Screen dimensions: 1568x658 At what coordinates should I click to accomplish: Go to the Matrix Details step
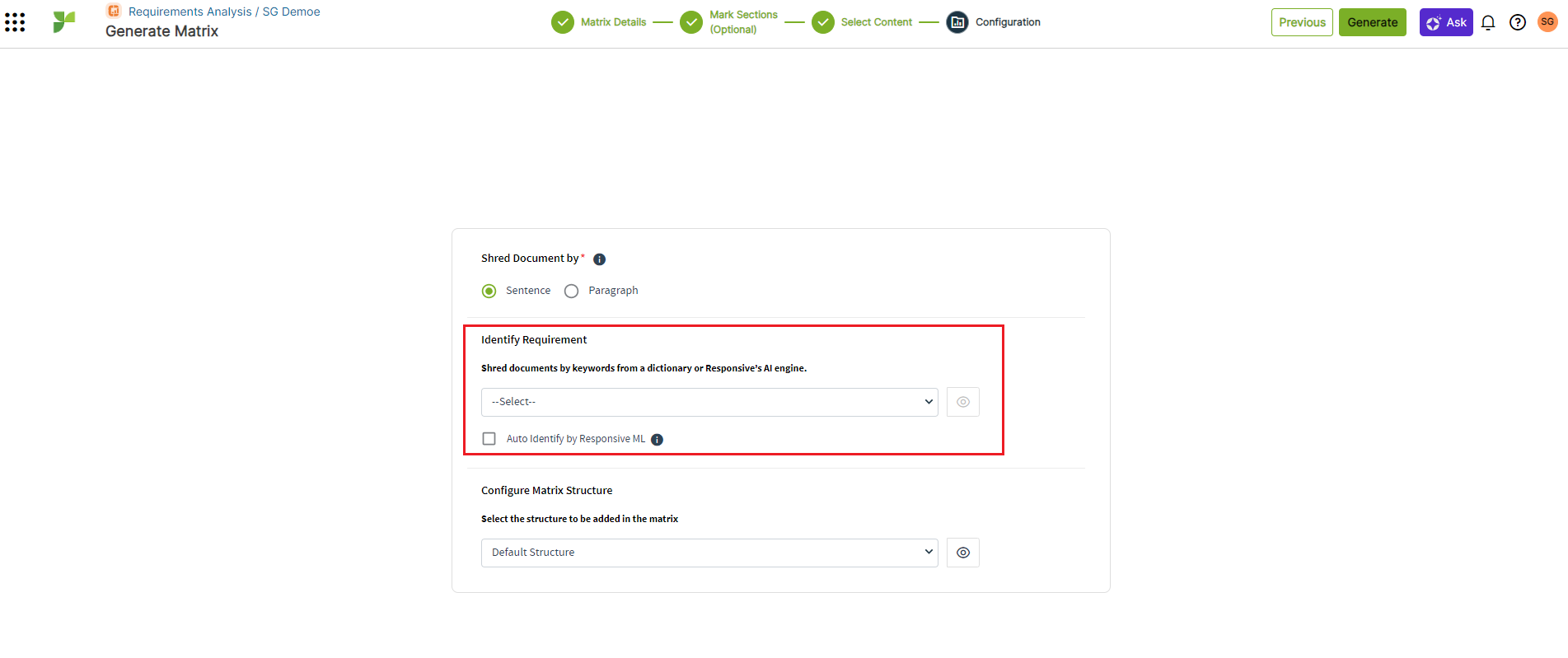[x=613, y=22]
